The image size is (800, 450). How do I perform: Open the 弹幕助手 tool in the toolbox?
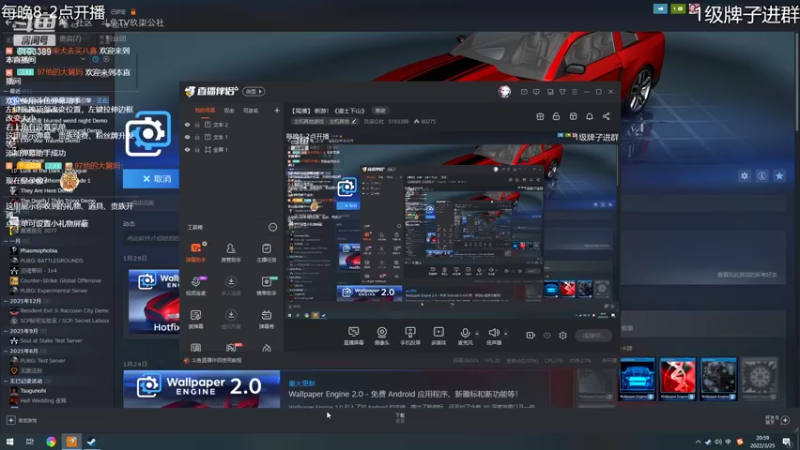(x=196, y=253)
